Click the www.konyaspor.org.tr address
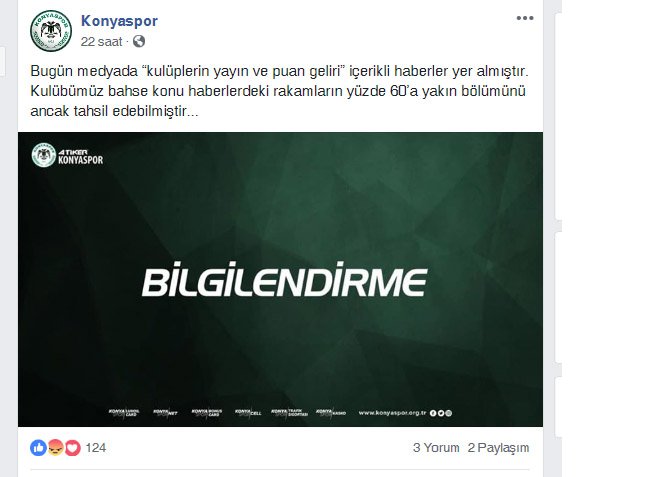Screen dimensions: 666x477 392,412
